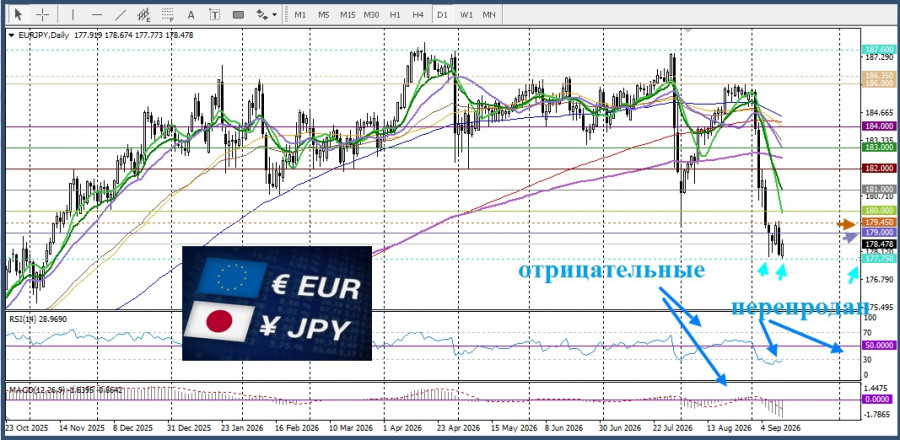900x440 pixels.
Task: Click the 181.000 price level label
Action: pos(879,189)
